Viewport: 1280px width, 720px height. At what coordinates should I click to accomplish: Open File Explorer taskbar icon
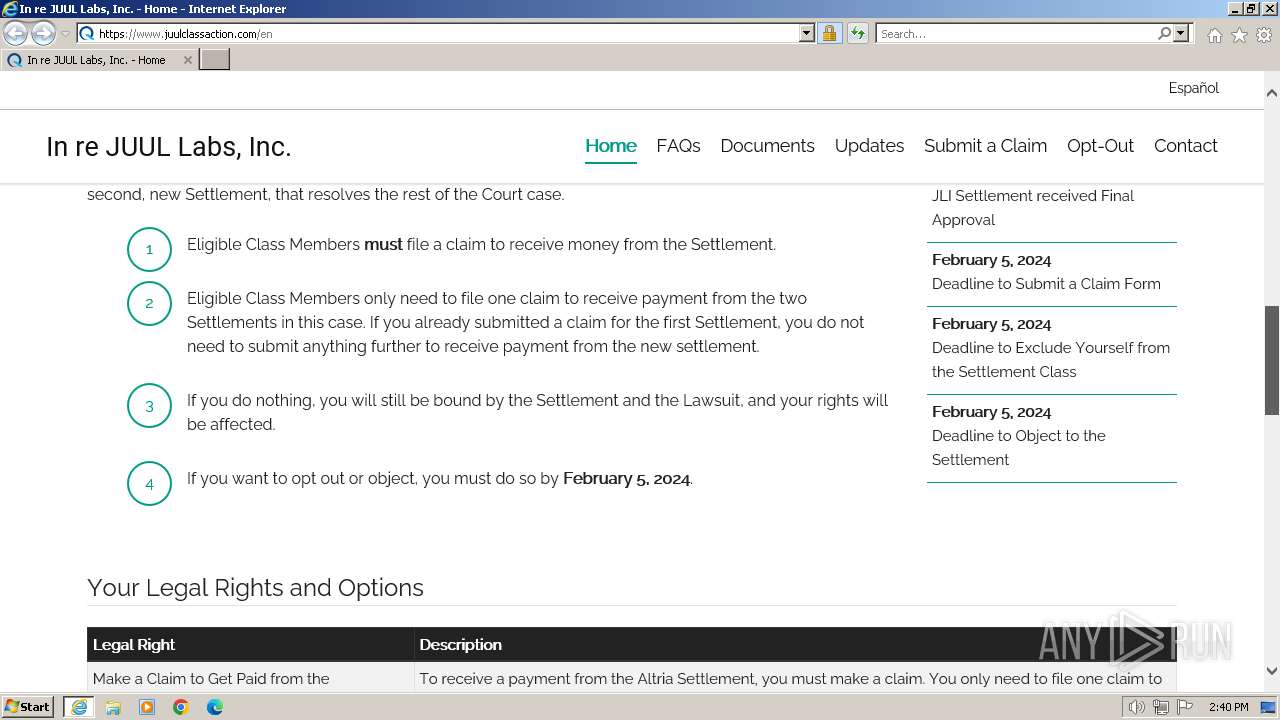coord(113,707)
